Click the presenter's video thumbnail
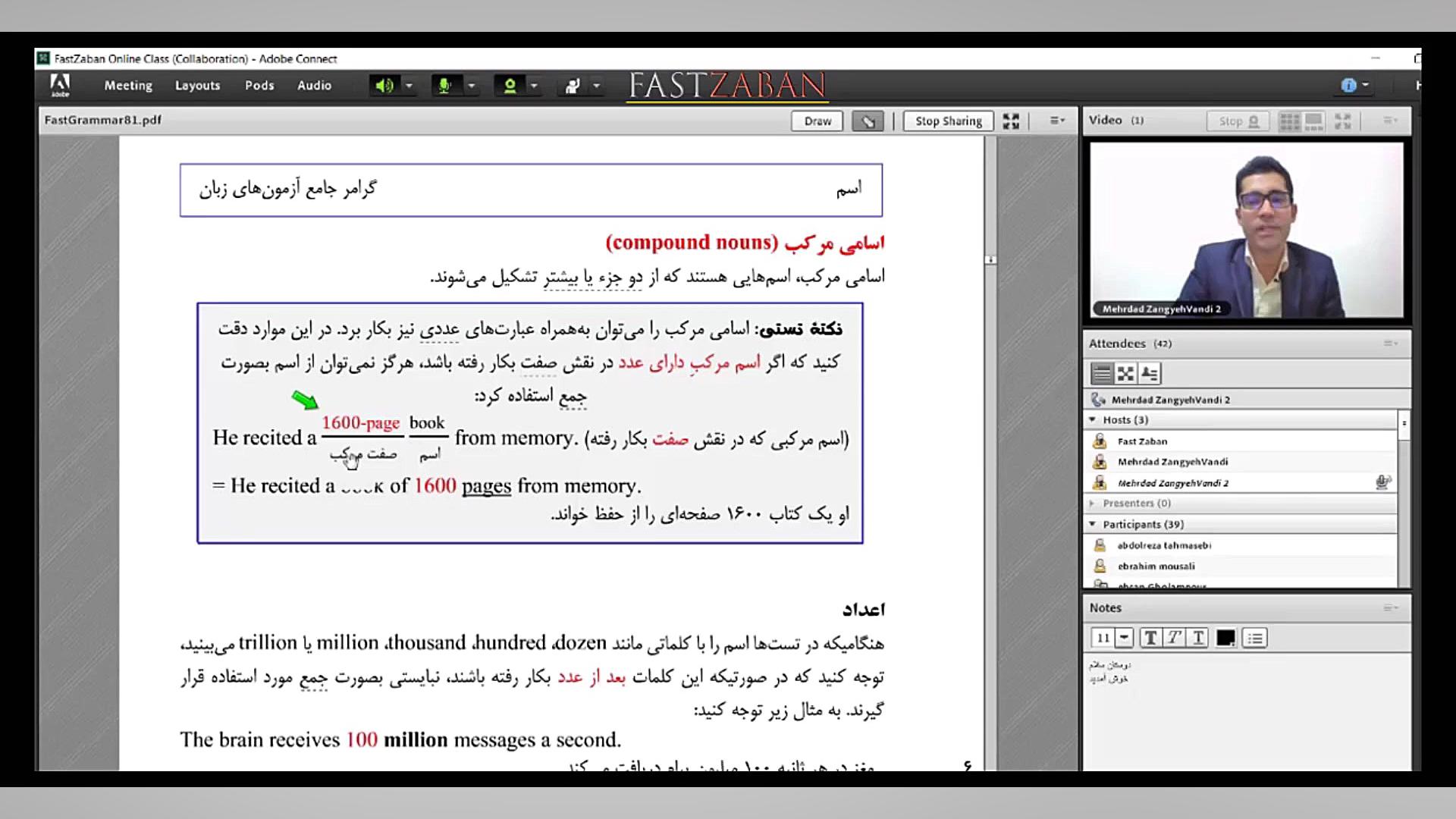This screenshot has height=819, width=1456. click(x=1247, y=230)
